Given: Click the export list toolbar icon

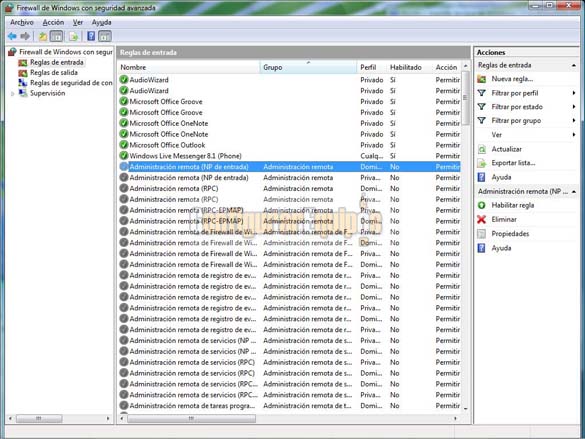Looking at the screenshot, I should (73, 36).
